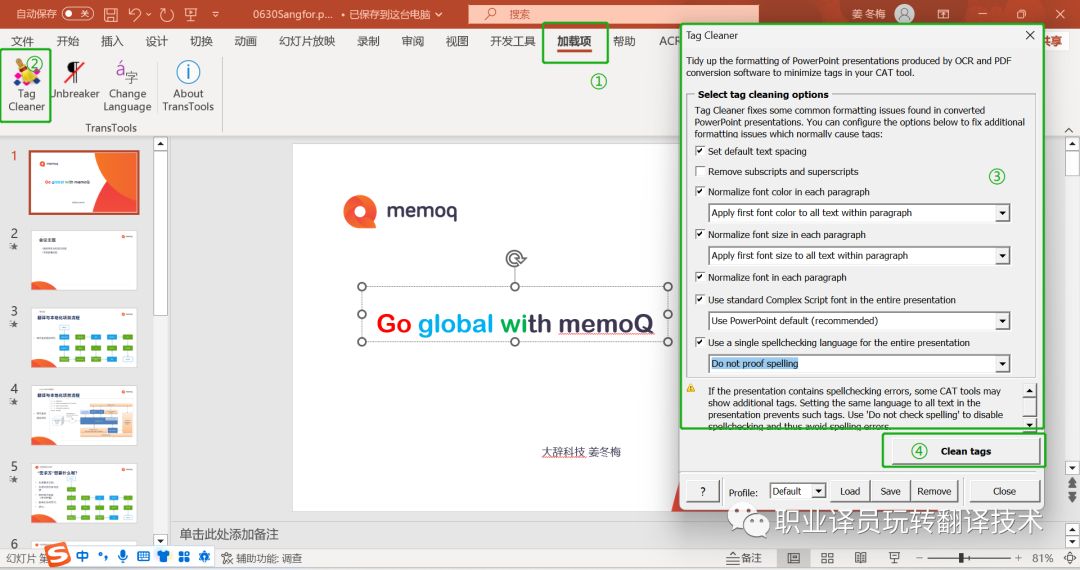Viewport: 1080px width, 570px height.
Task: Click the notes placeholder 单击此处添加备注
Action: point(229,534)
